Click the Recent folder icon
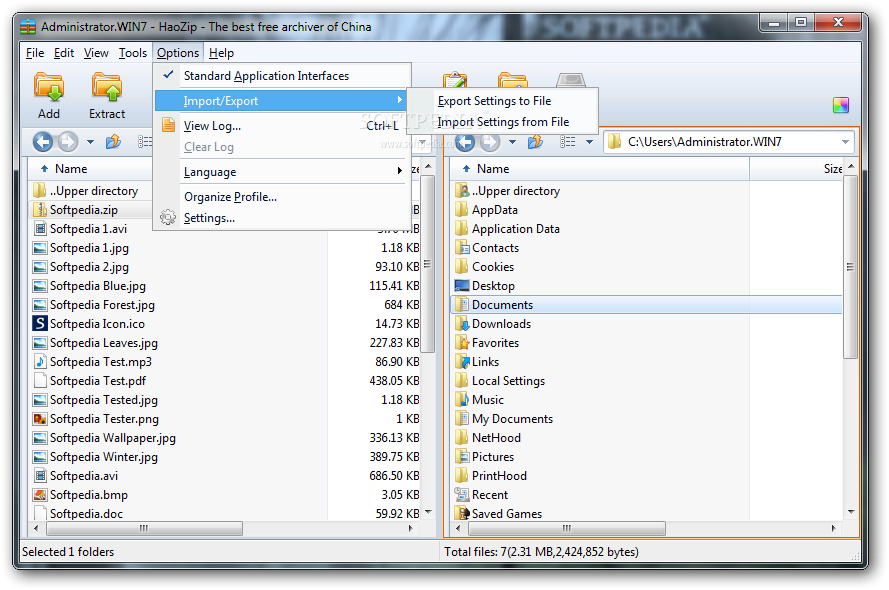The width and height of the screenshot is (889, 590). pos(462,495)
